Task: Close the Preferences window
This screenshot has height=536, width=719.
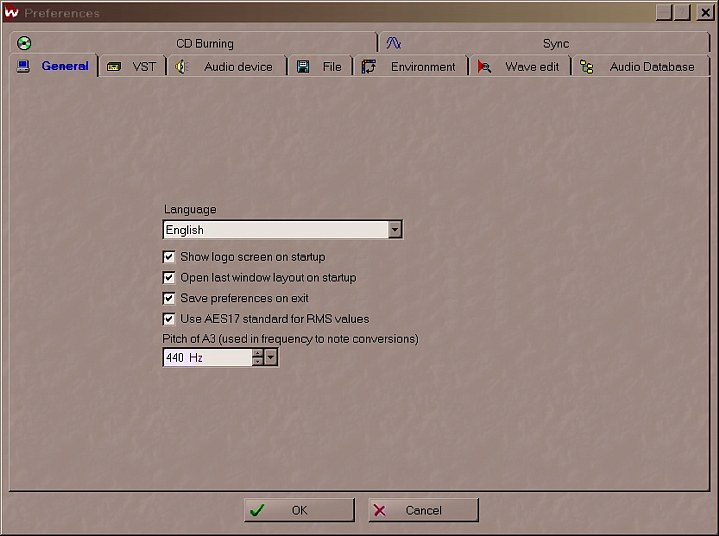Action: point(705,12)
